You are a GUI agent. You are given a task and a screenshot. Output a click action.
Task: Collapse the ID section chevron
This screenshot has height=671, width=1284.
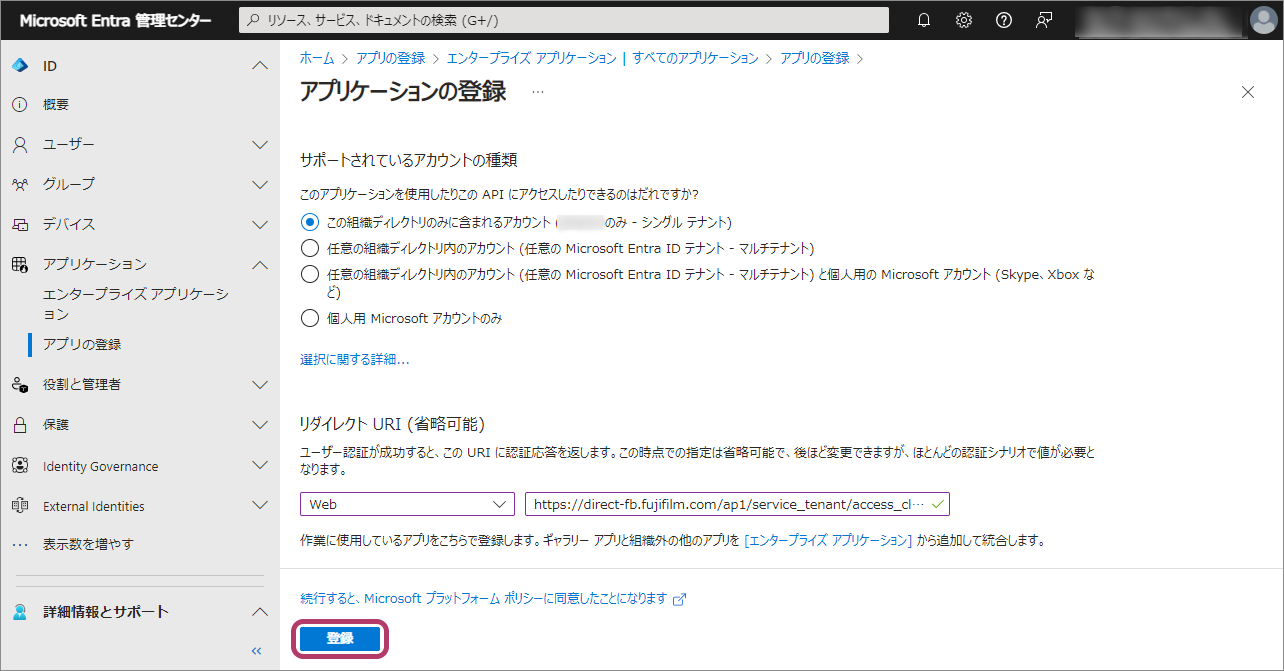pos(260,66)
